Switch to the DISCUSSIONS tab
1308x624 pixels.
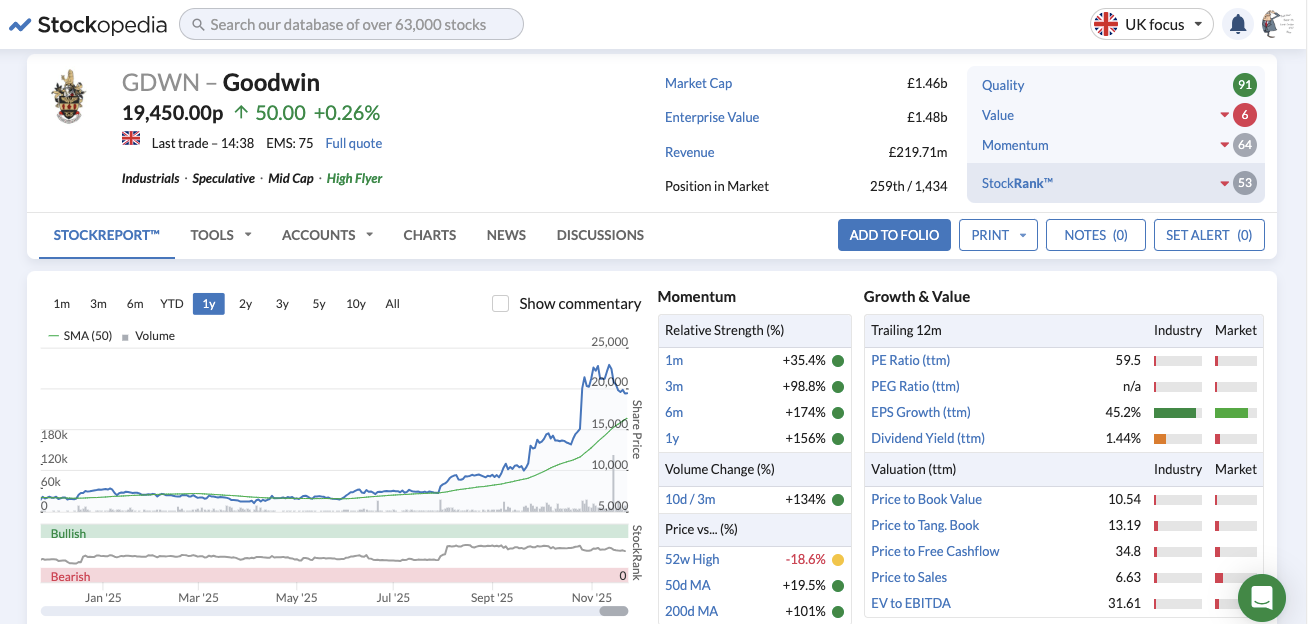(x=600, y=235)
